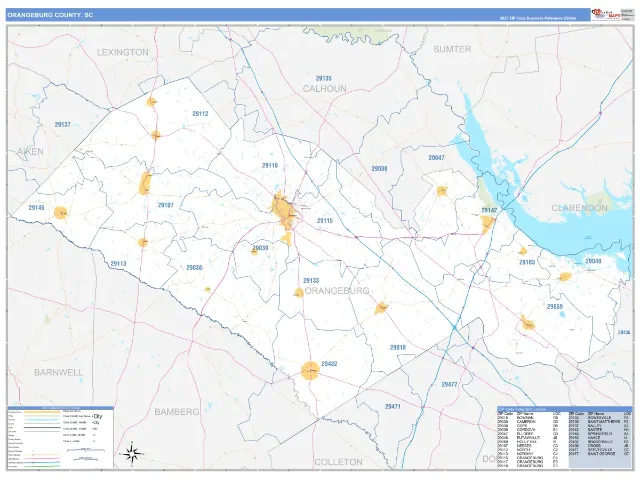Select ZIP code label 29038
This screenshot has height=480, width=640.
coord(194,268)
